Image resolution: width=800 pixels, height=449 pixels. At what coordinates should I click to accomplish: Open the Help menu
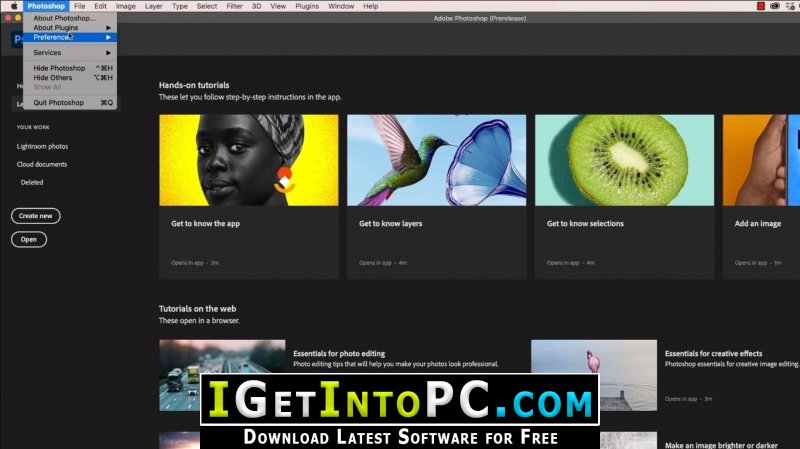pos(370,6)
